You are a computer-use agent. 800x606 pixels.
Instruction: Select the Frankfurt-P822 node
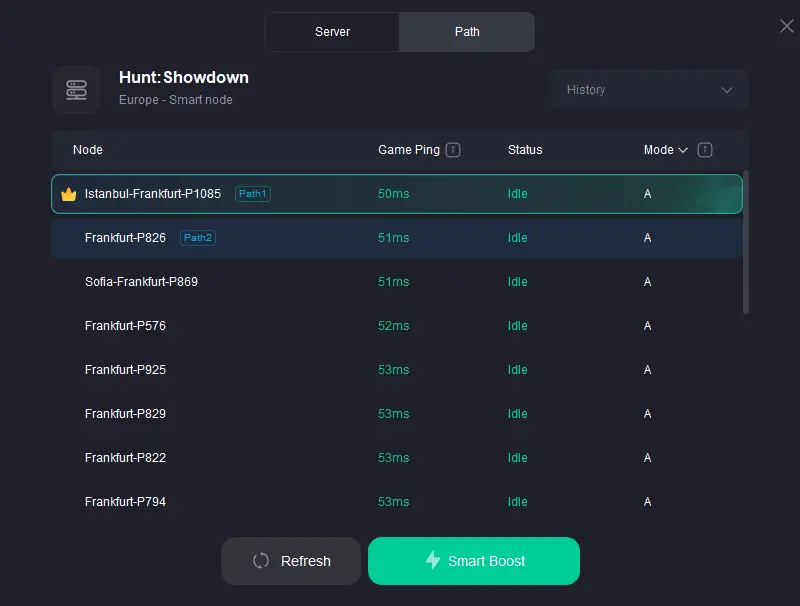(x=397, y=458)
